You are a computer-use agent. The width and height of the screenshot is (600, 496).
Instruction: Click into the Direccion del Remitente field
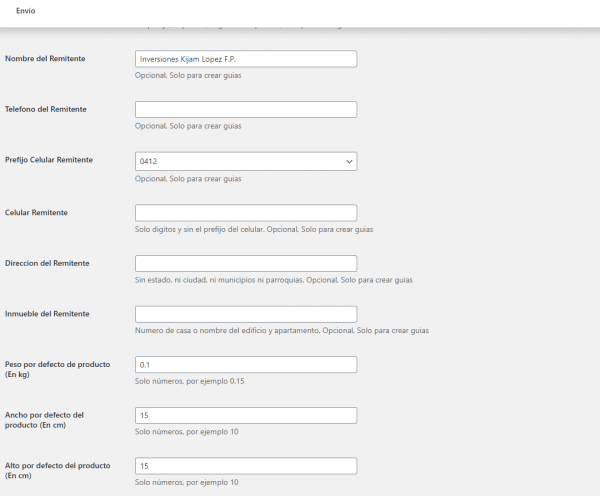[246, 263]
